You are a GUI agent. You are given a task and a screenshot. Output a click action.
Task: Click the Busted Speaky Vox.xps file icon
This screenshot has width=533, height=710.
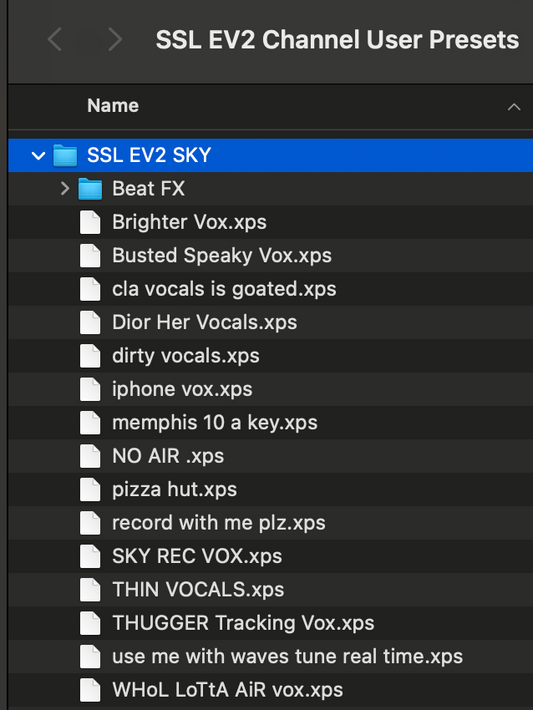point(90,255)
